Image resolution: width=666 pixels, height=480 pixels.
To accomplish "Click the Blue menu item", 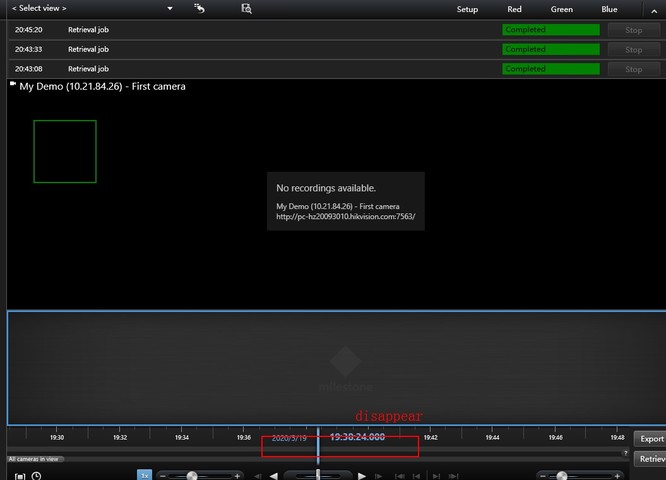I will pos(609,9).
